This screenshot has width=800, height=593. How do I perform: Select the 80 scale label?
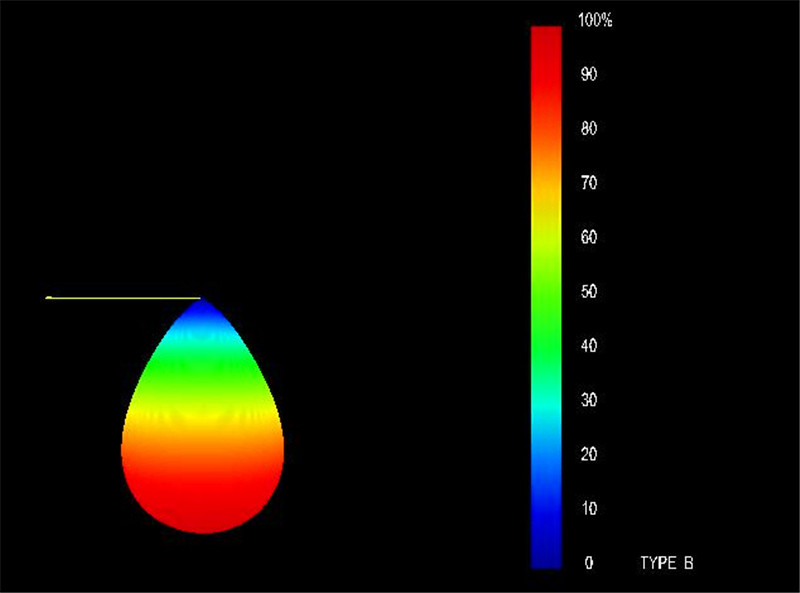[589, 128]
